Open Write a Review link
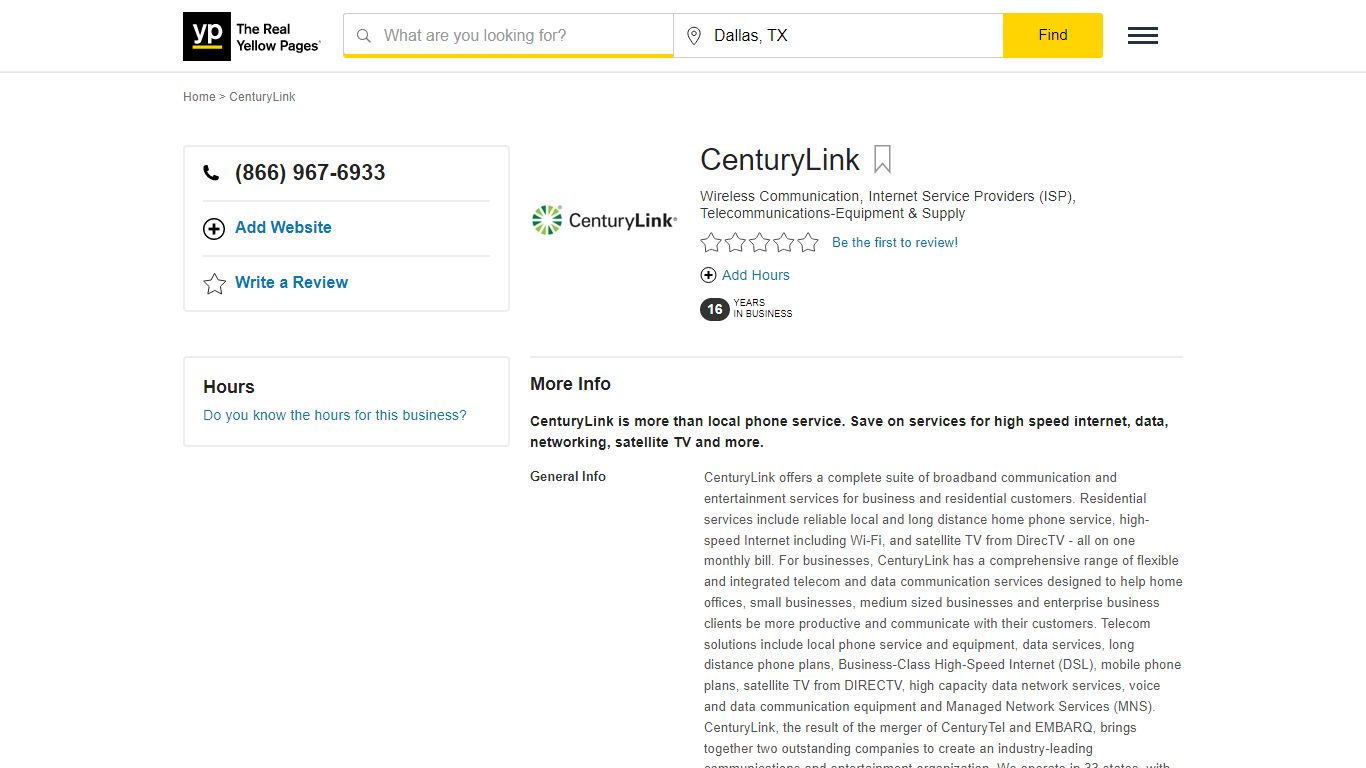The image size is (1366, 768). [x=291, y=282]
